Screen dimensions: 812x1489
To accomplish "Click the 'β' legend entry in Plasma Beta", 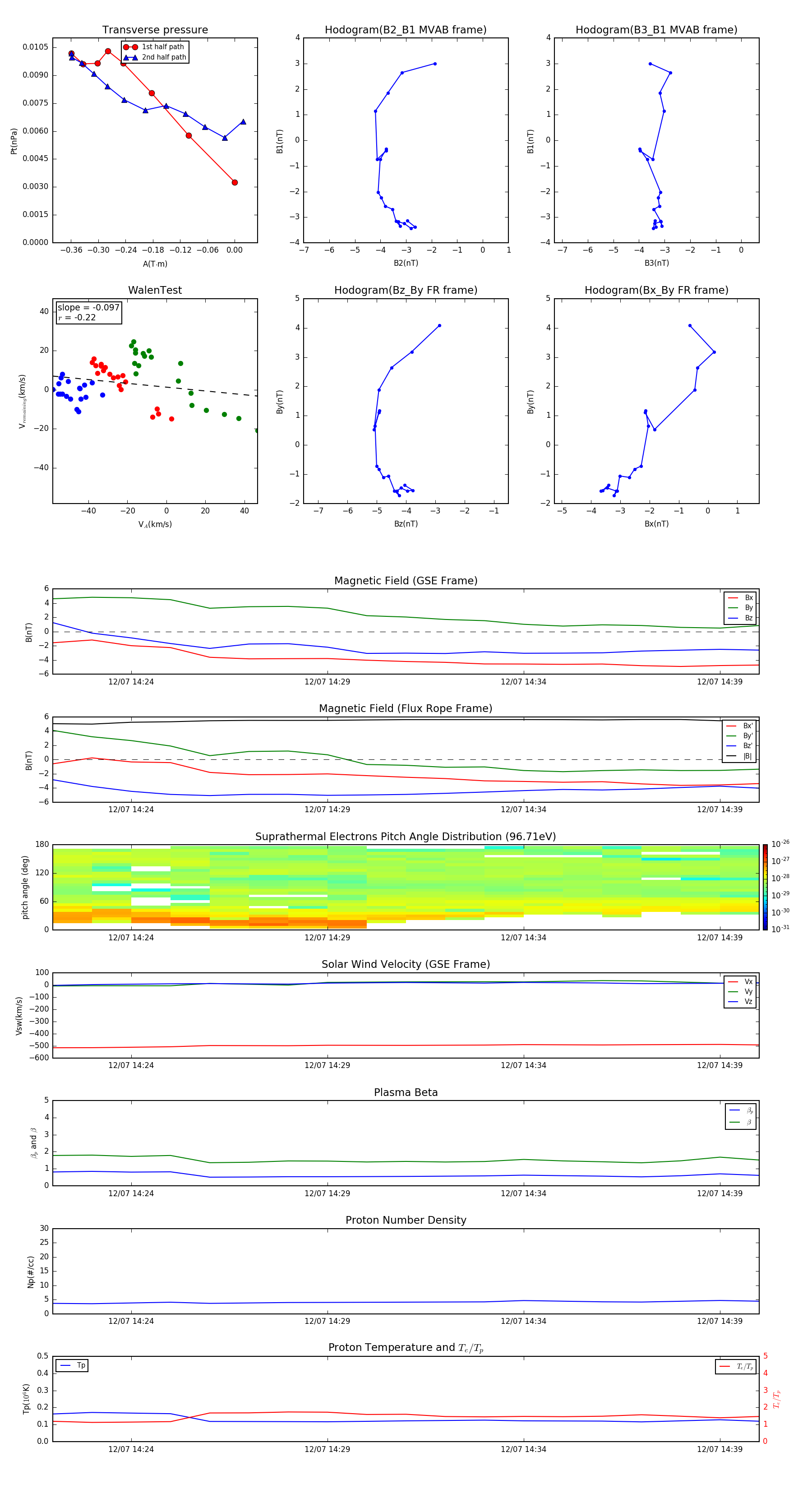I will (741, 1122).
